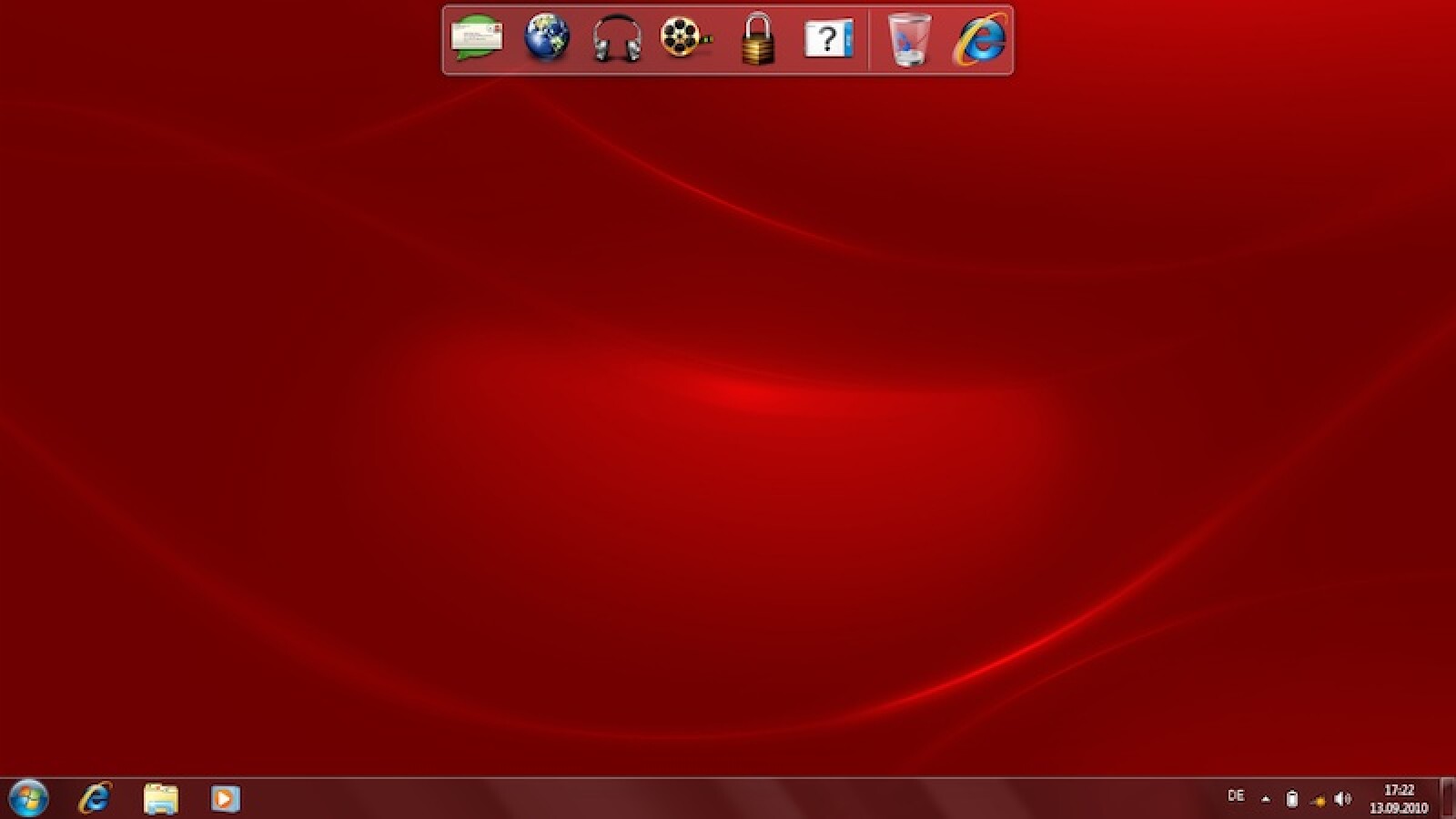
Task: Launch the globe icon in the dock
Action: [x=547, y=38]
